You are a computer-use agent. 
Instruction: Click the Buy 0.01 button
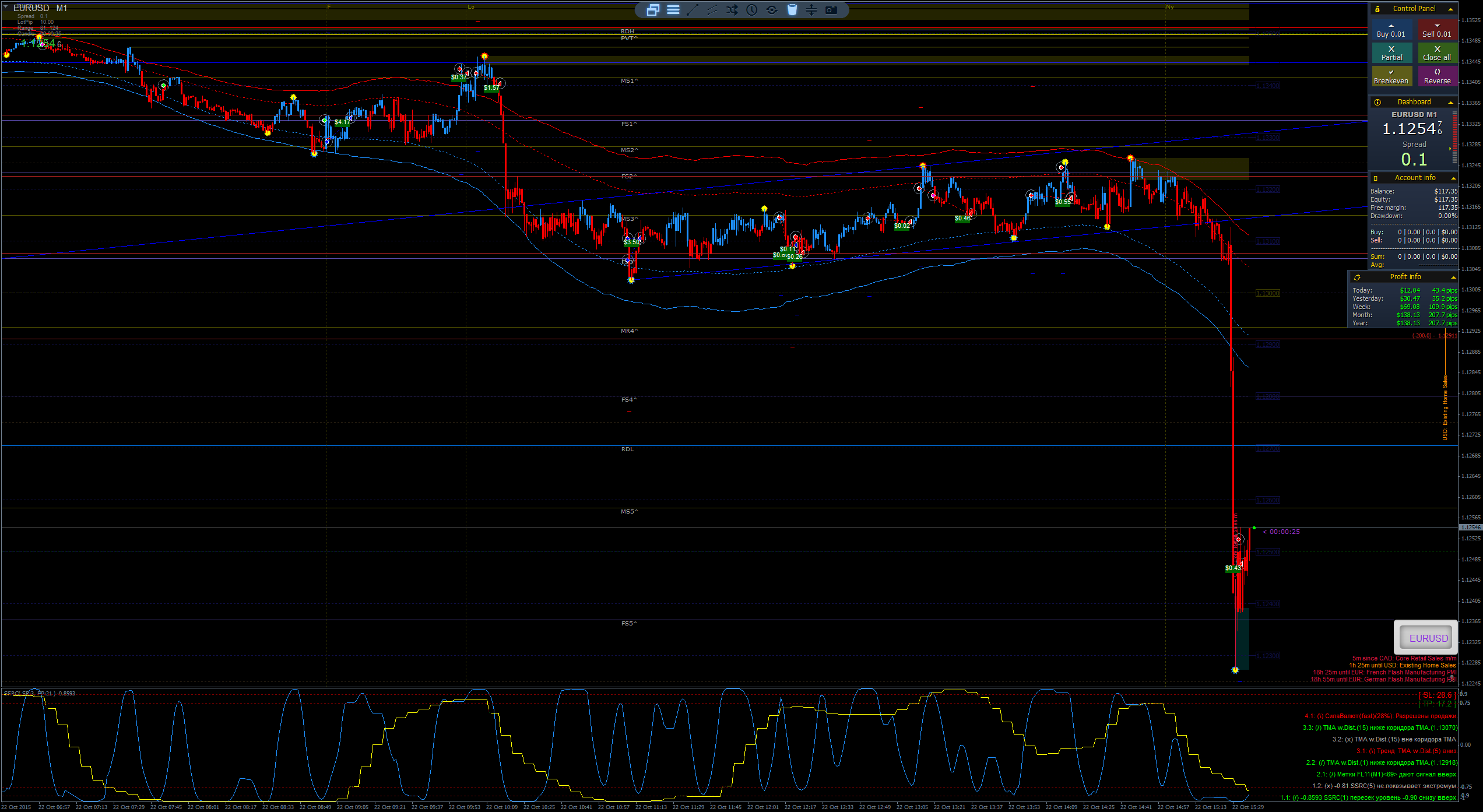pyautogui.click(x=1391, y=30)
